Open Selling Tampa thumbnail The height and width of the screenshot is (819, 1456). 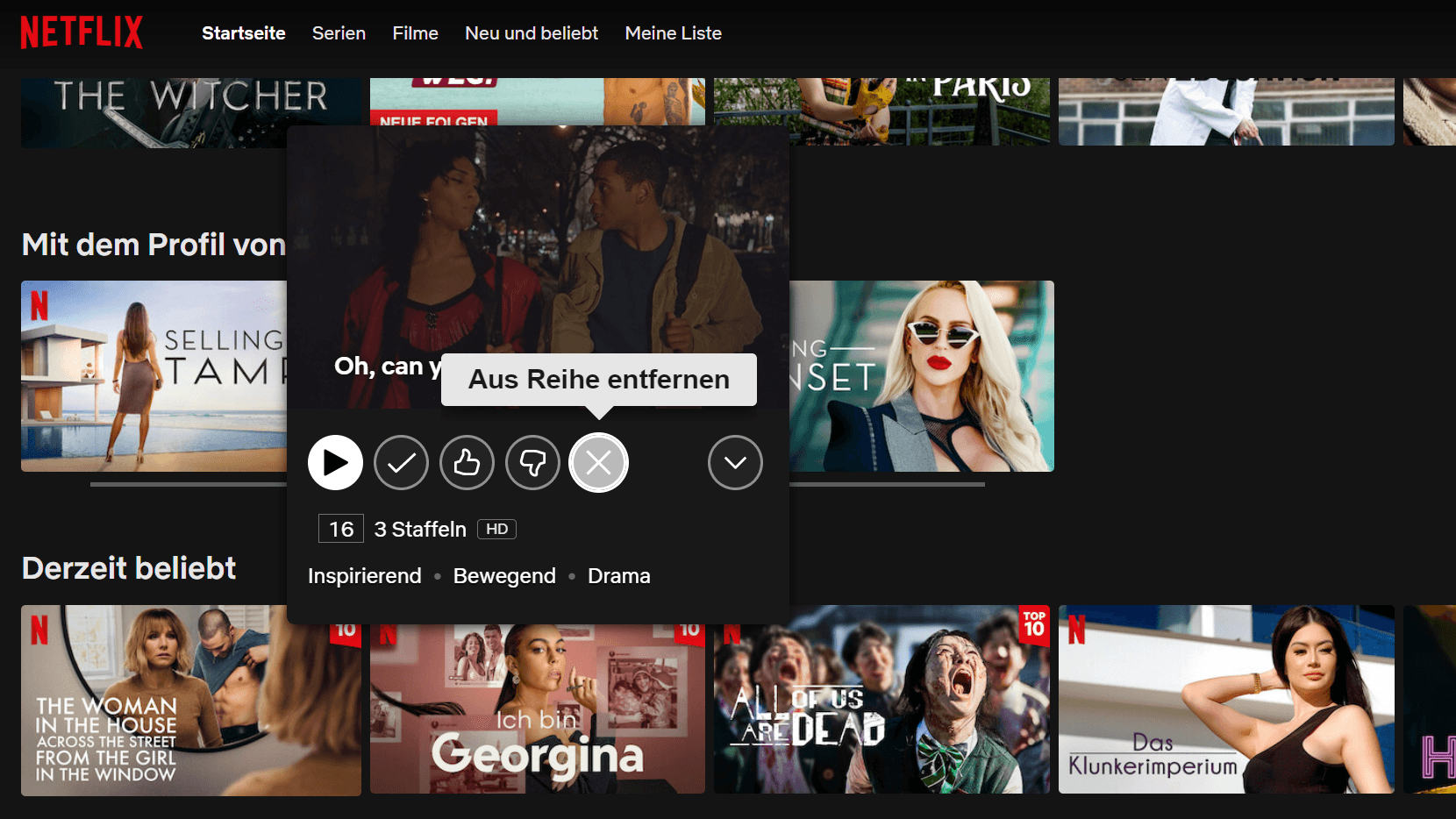tap(153, 375)
